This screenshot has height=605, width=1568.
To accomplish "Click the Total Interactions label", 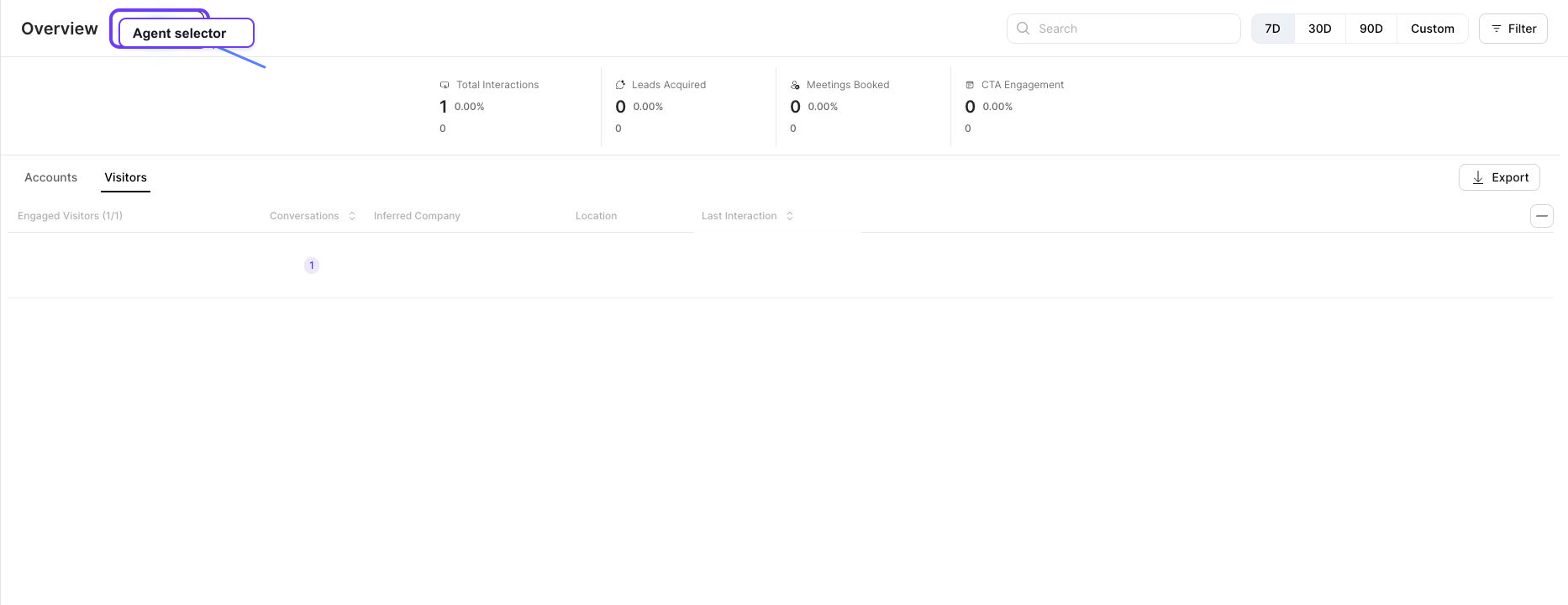I will point(497,85).
